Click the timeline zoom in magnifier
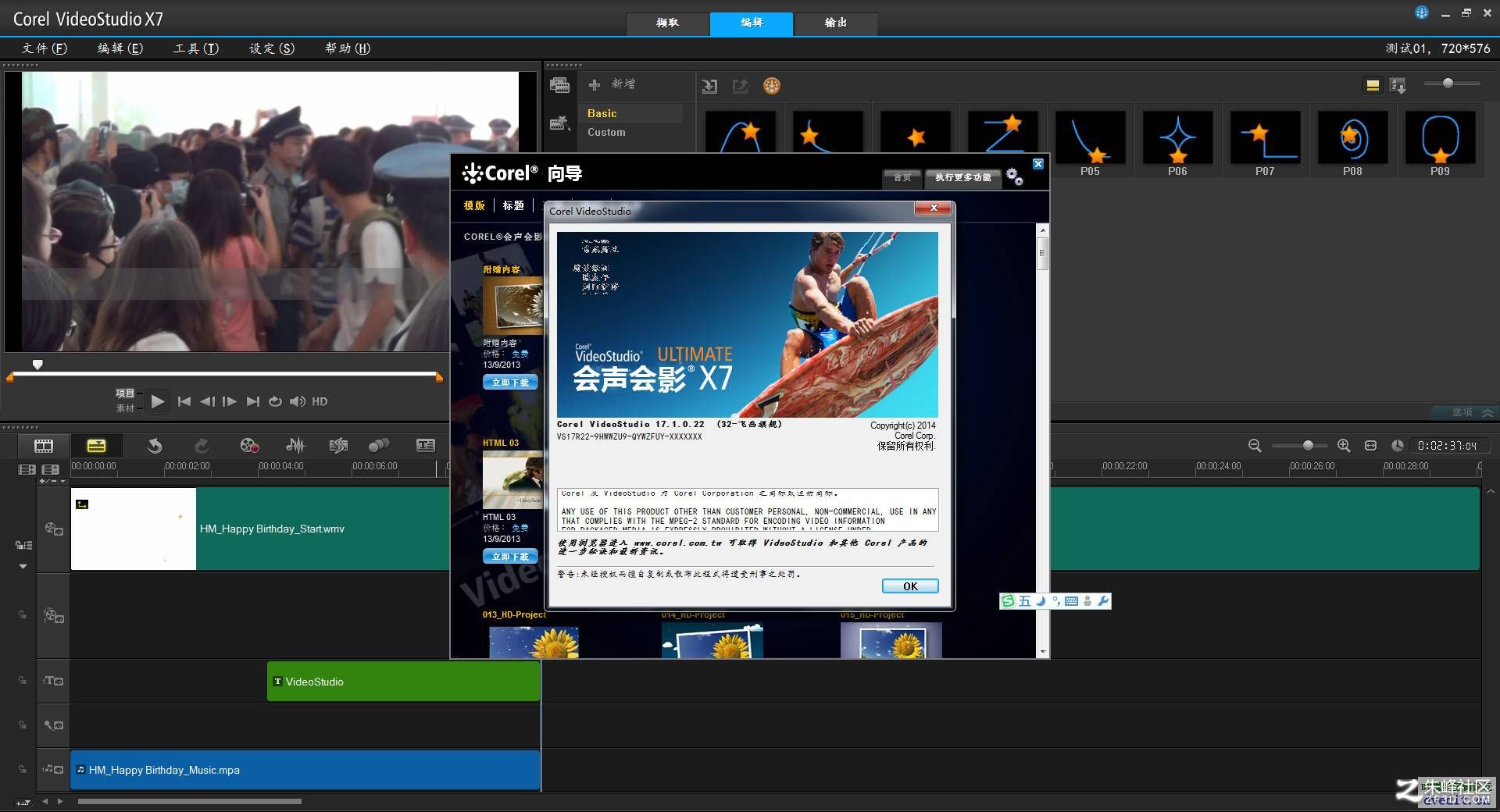1500x812 pixels. [x=1344, y=446]
